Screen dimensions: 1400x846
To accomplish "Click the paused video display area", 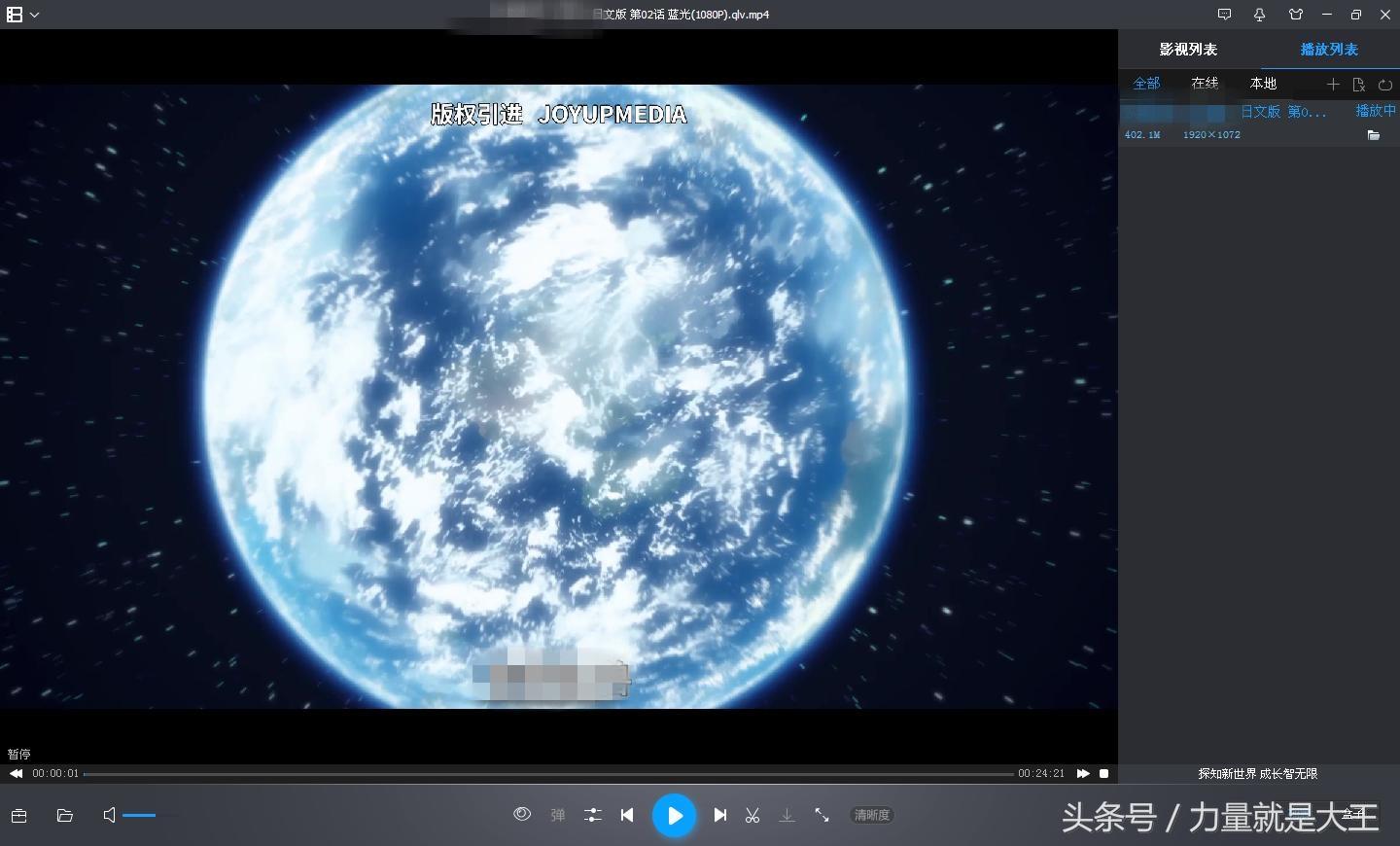I will (559, 397).
